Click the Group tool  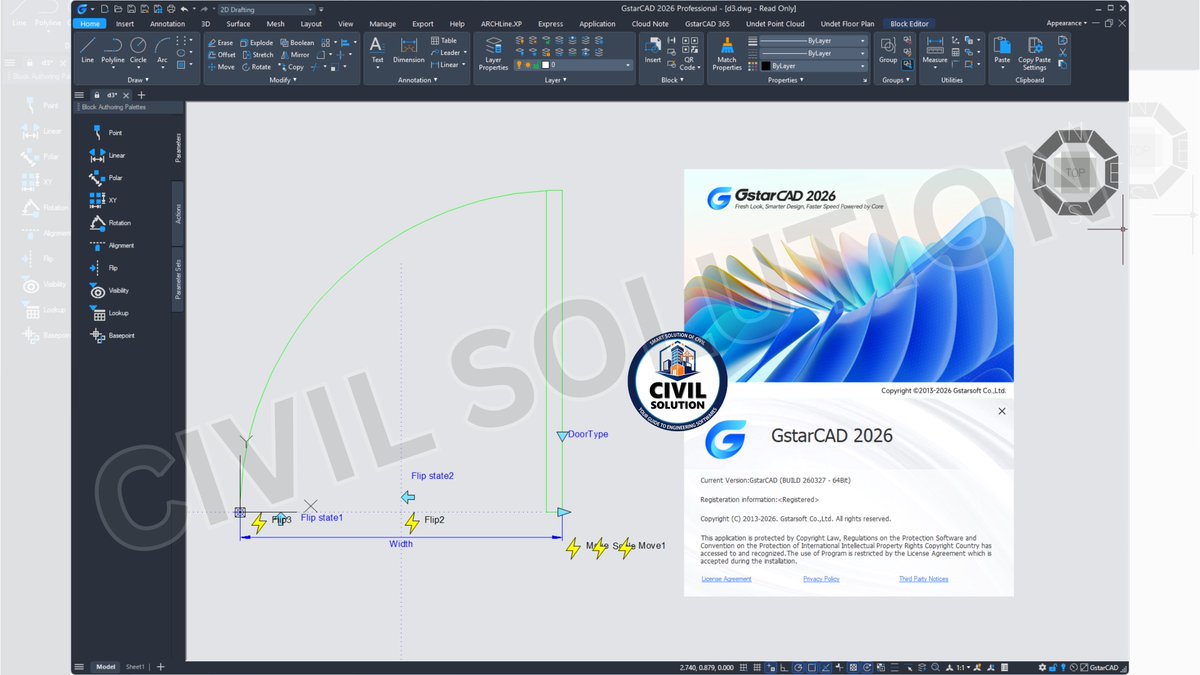click(x=888, y=50)
